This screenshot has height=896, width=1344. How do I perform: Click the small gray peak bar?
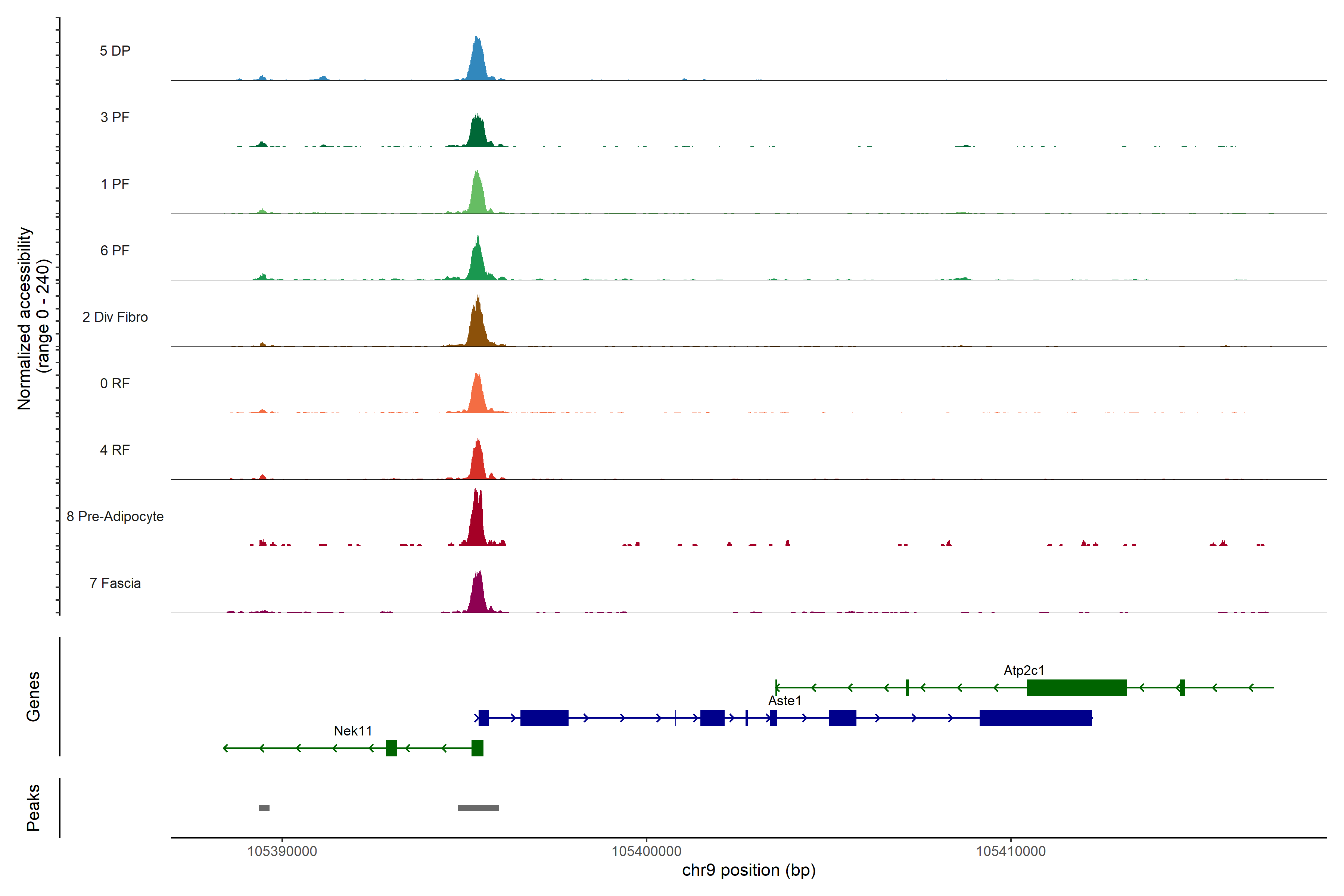[264, 808]
